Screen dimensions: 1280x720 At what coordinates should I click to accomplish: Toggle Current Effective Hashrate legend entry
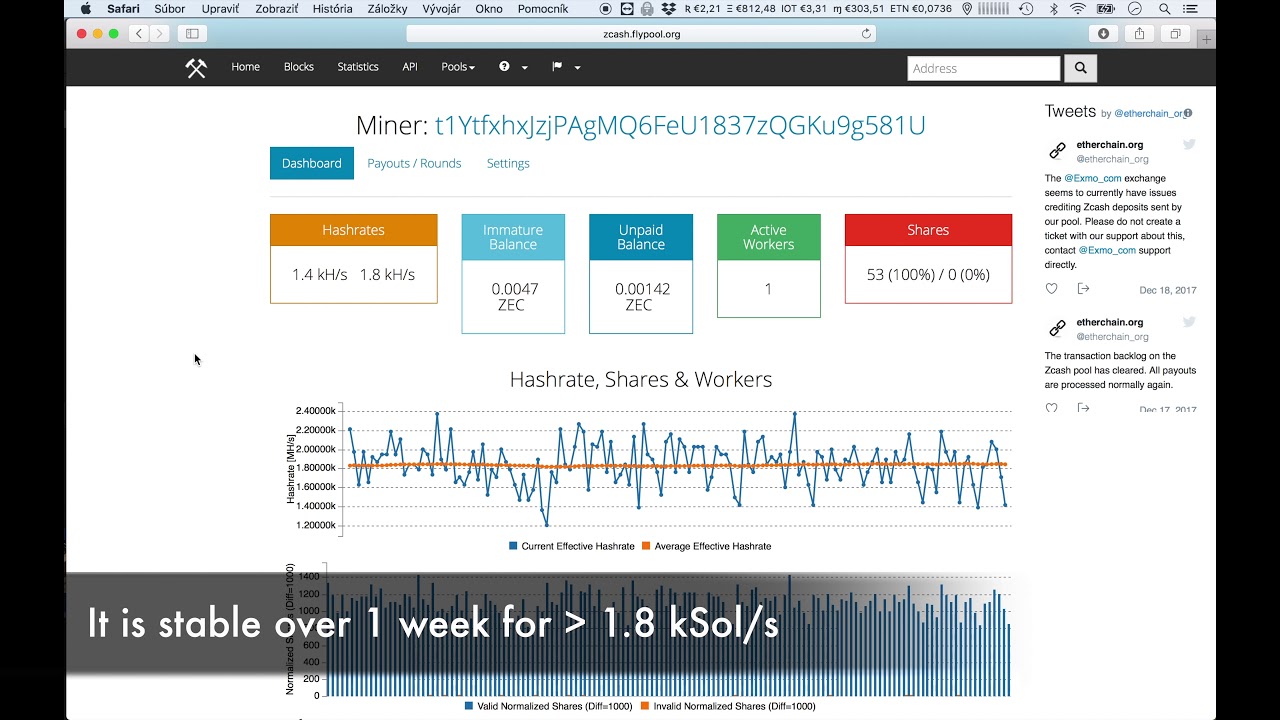click(x=572, y=546)
